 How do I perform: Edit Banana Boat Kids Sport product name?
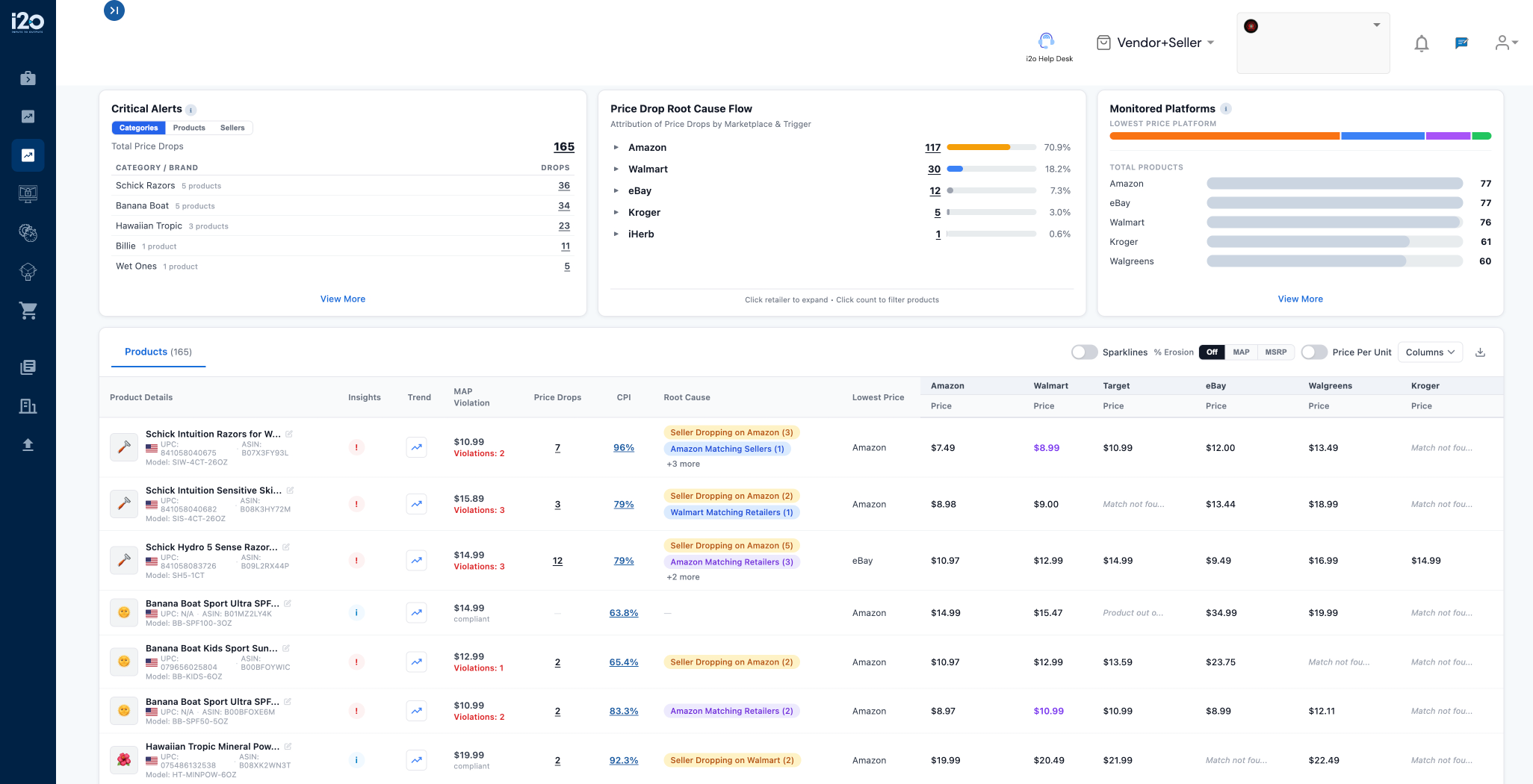[286, 648]
